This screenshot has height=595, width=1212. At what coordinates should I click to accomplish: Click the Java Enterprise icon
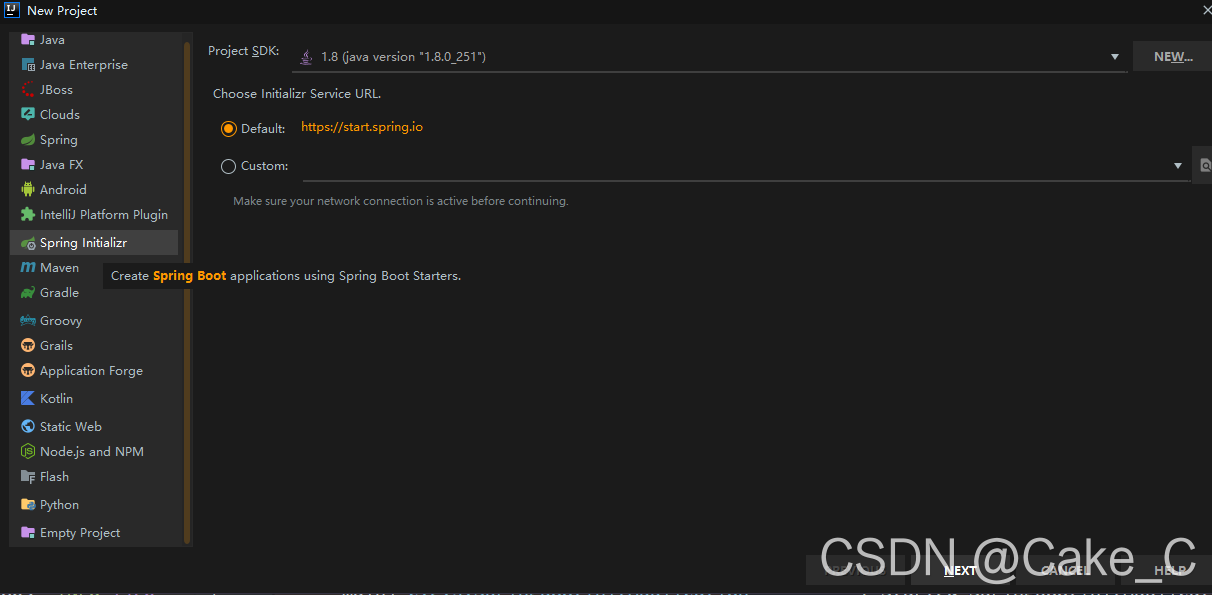pyautogui.click(x=28, y=64)
